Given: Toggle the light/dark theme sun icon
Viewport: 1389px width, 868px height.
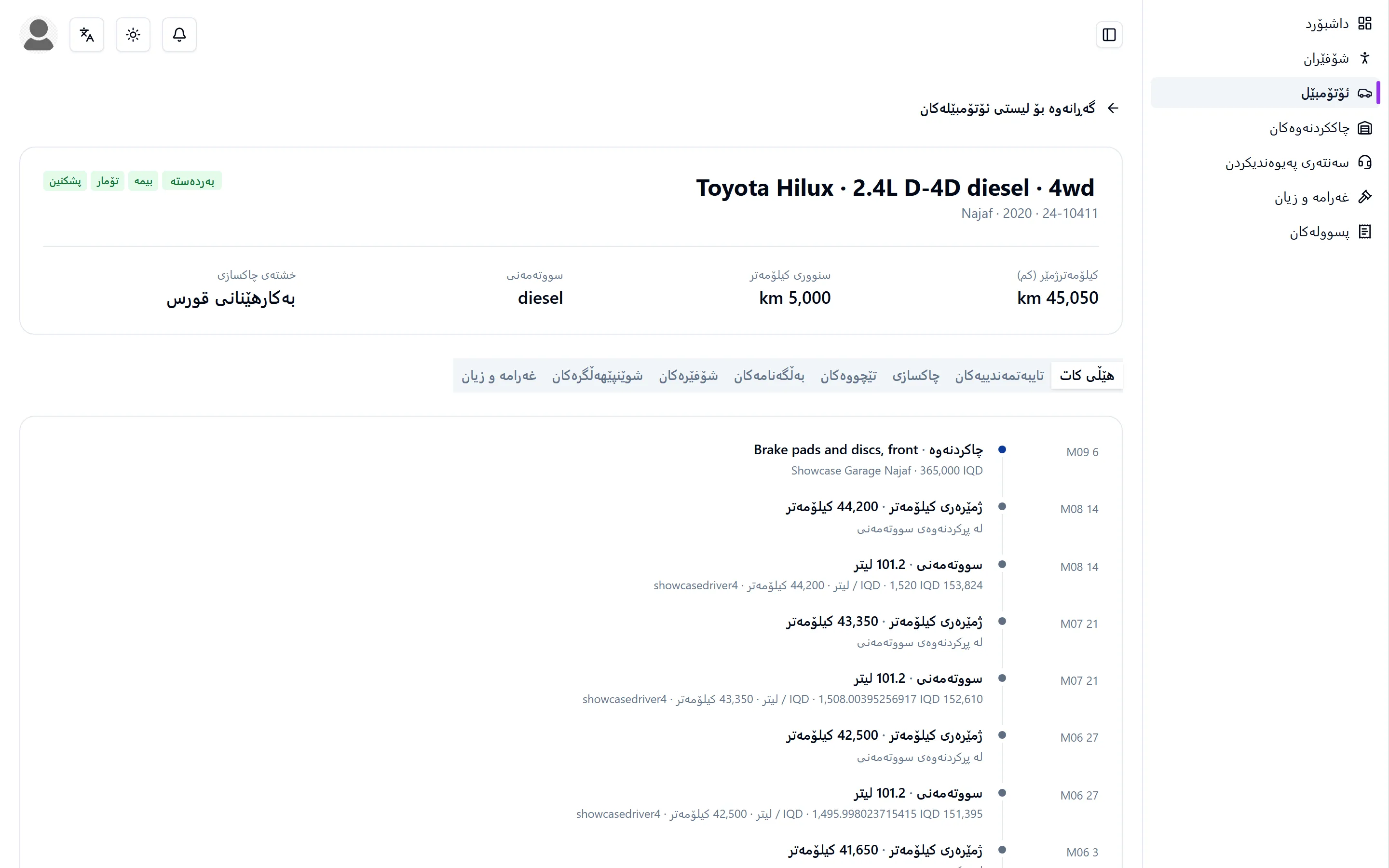Looking at the screenshot, I should (133, 35).
